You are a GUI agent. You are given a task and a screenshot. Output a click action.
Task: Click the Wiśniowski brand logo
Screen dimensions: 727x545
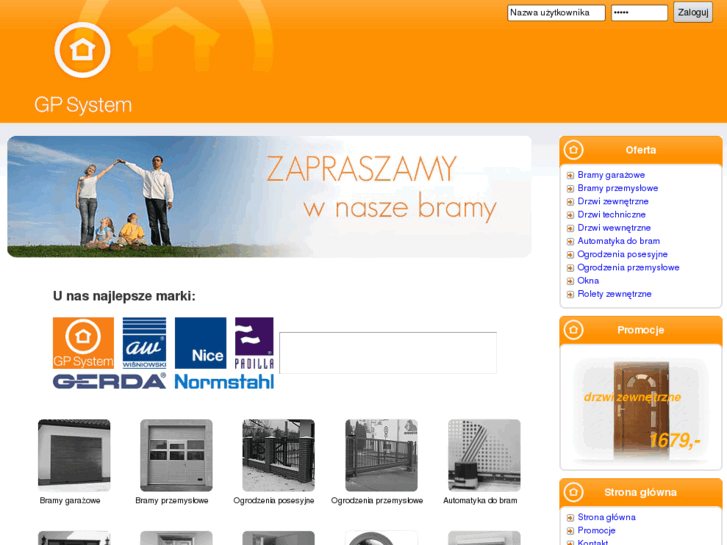click(x=144, y=343)
